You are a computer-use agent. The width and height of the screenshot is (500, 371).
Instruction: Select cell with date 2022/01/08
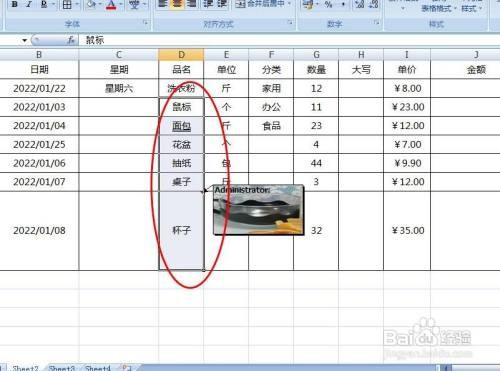point(39,231)
